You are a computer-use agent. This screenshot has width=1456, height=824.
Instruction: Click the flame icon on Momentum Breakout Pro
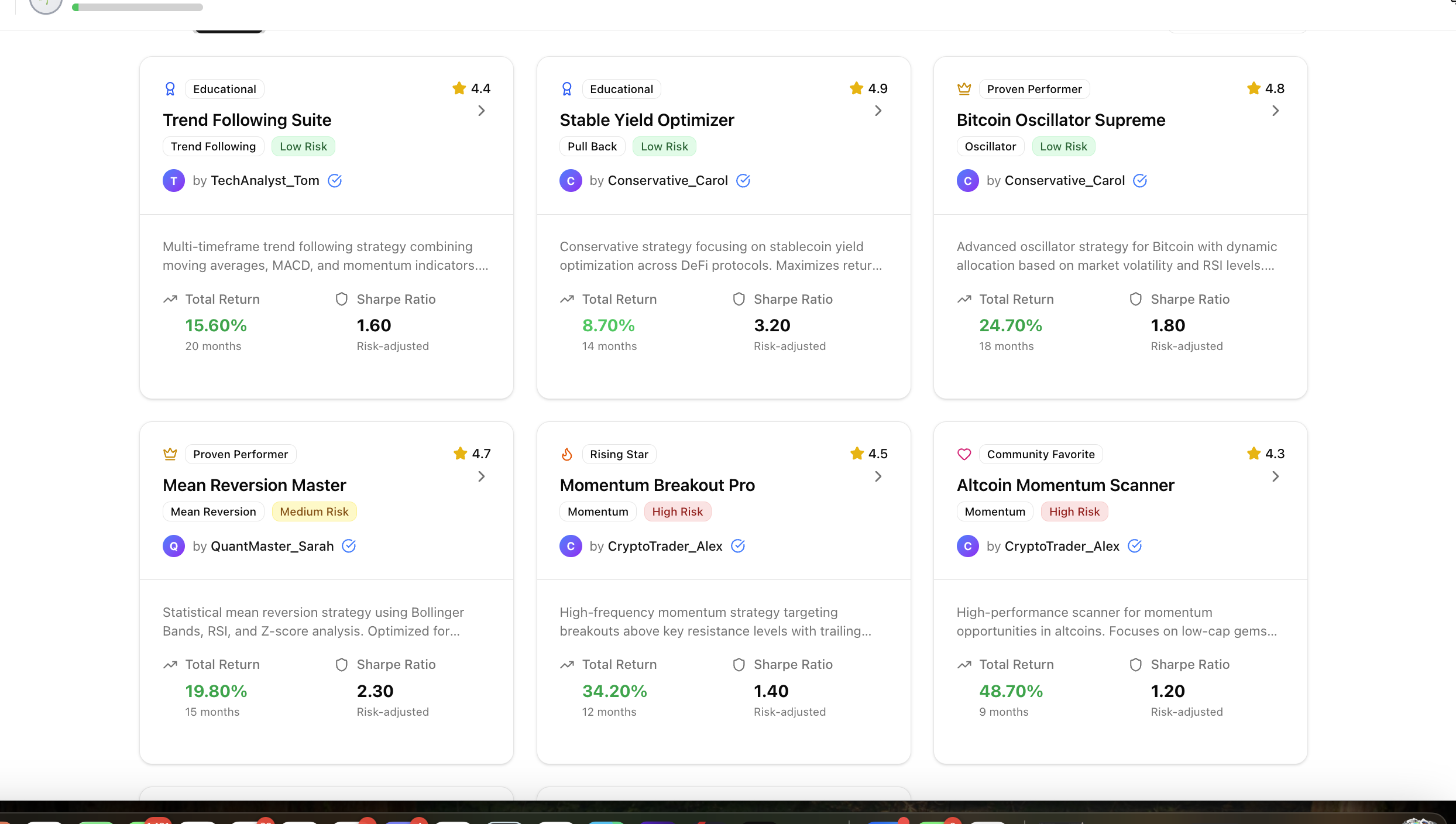click(x=566, y=454)
